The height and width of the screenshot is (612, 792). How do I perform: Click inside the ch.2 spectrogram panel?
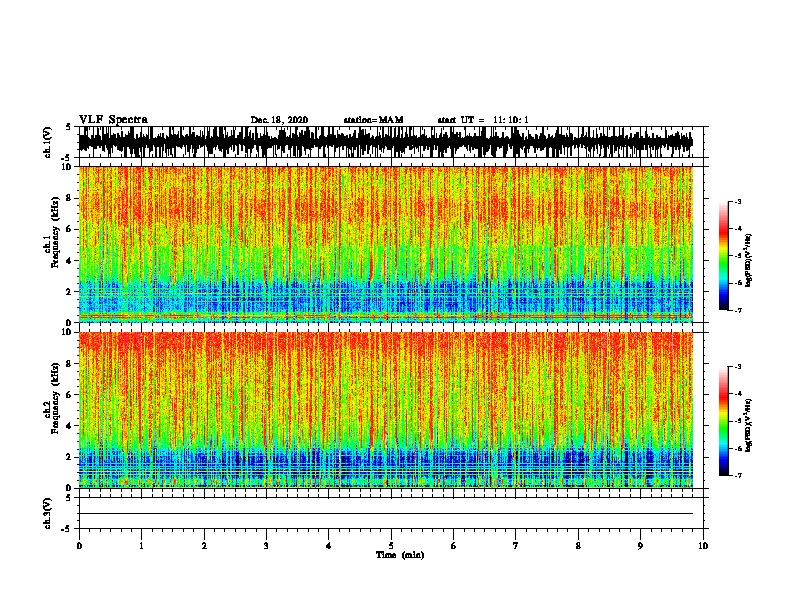(x=386, y=410)
